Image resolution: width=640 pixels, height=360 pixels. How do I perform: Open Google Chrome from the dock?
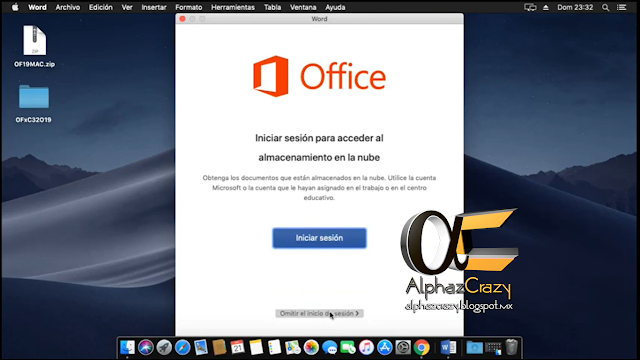(x=421, y=347)
